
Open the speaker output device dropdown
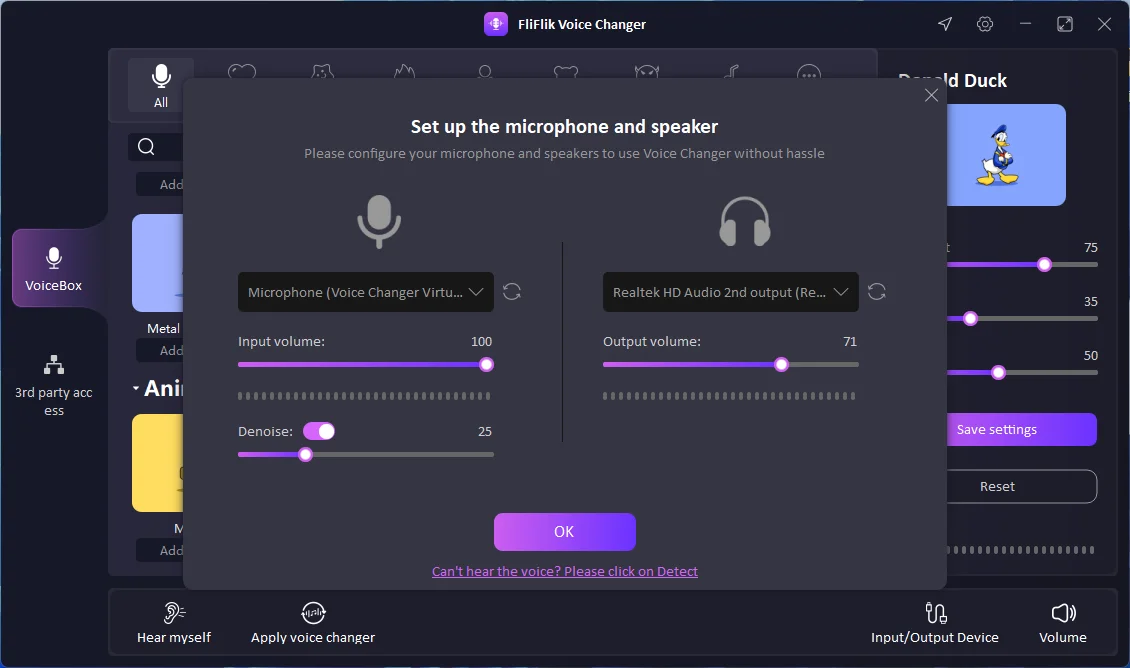730,291
